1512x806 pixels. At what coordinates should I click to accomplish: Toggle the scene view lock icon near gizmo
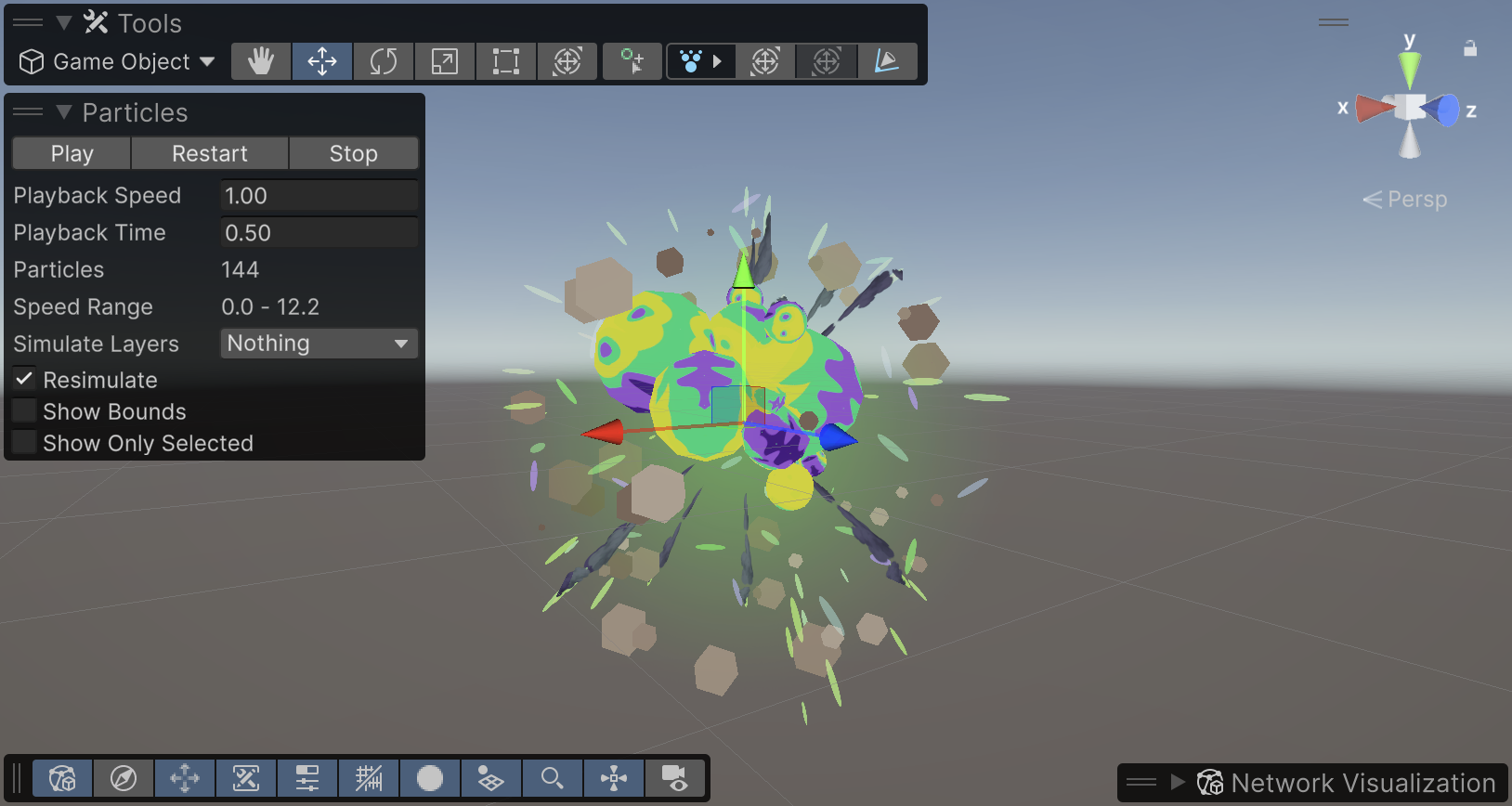(1470, 47)
